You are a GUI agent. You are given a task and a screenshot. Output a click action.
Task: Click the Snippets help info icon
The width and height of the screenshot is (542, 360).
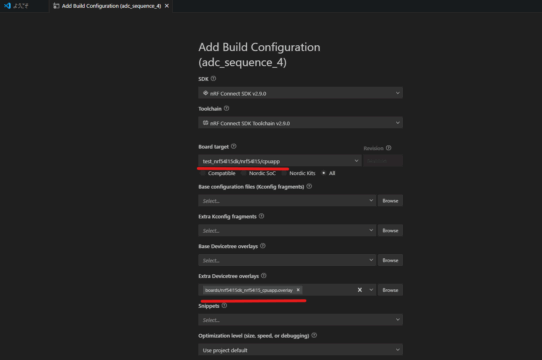pyautogui.click(x=224, y=305)
